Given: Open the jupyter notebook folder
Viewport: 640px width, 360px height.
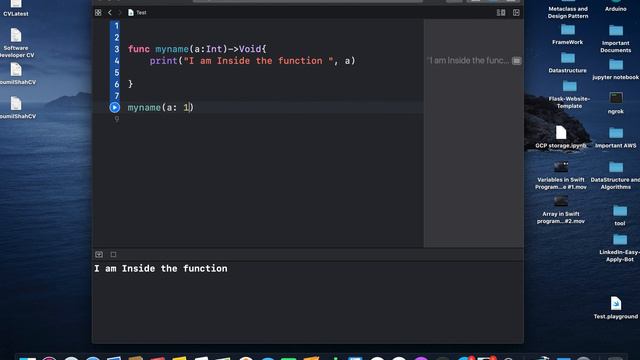Looking at the screenshot, I should [616, 69].
